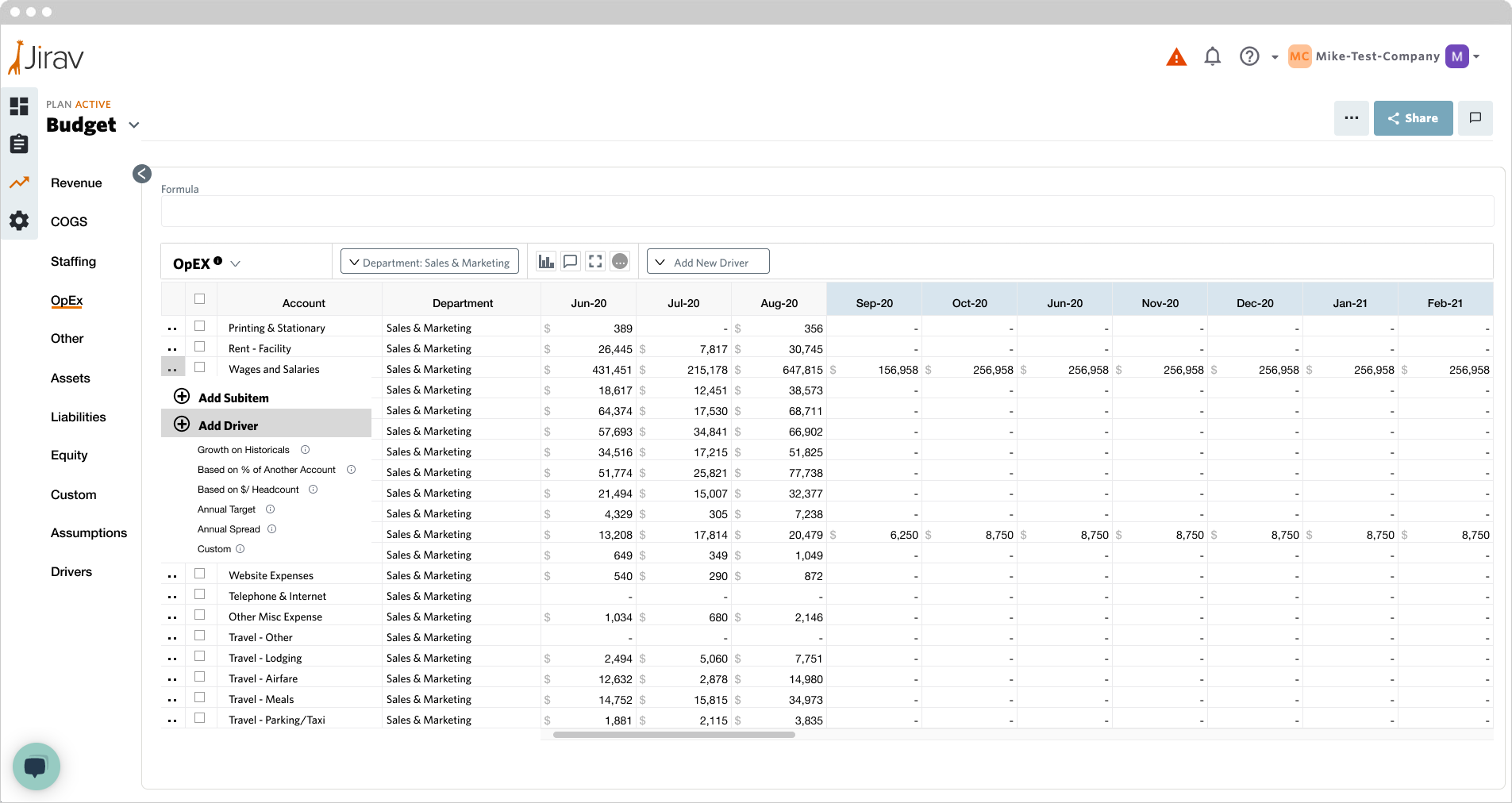The image size is (1512, 803).
Task: Choose Growth on Historicals driver option
Action: click(243, 450)
